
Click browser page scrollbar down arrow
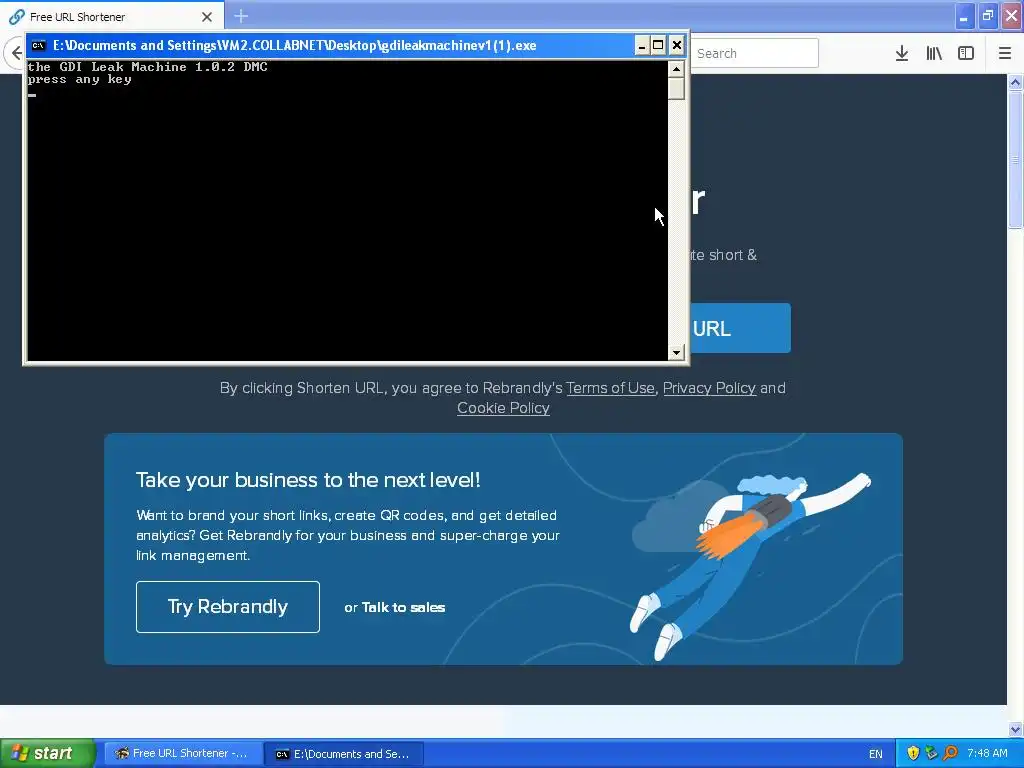coord(1015,729)
